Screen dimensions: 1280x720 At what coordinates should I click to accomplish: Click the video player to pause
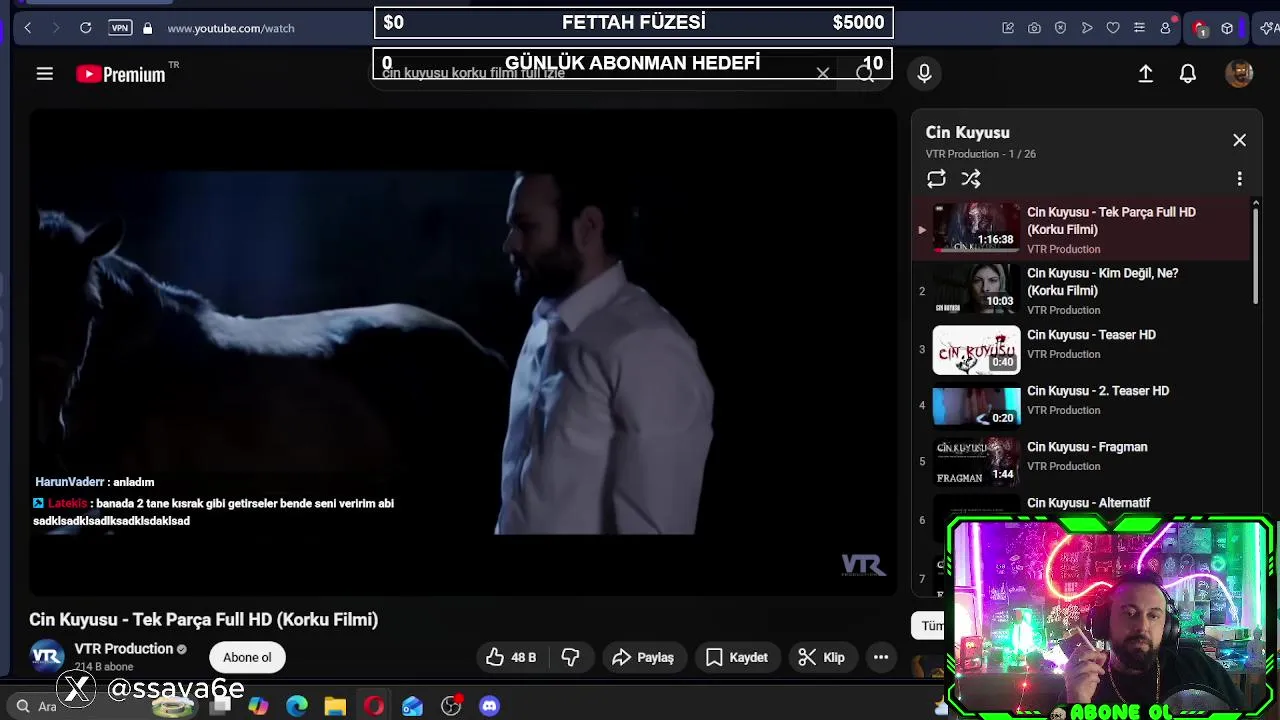click(463, 352)
